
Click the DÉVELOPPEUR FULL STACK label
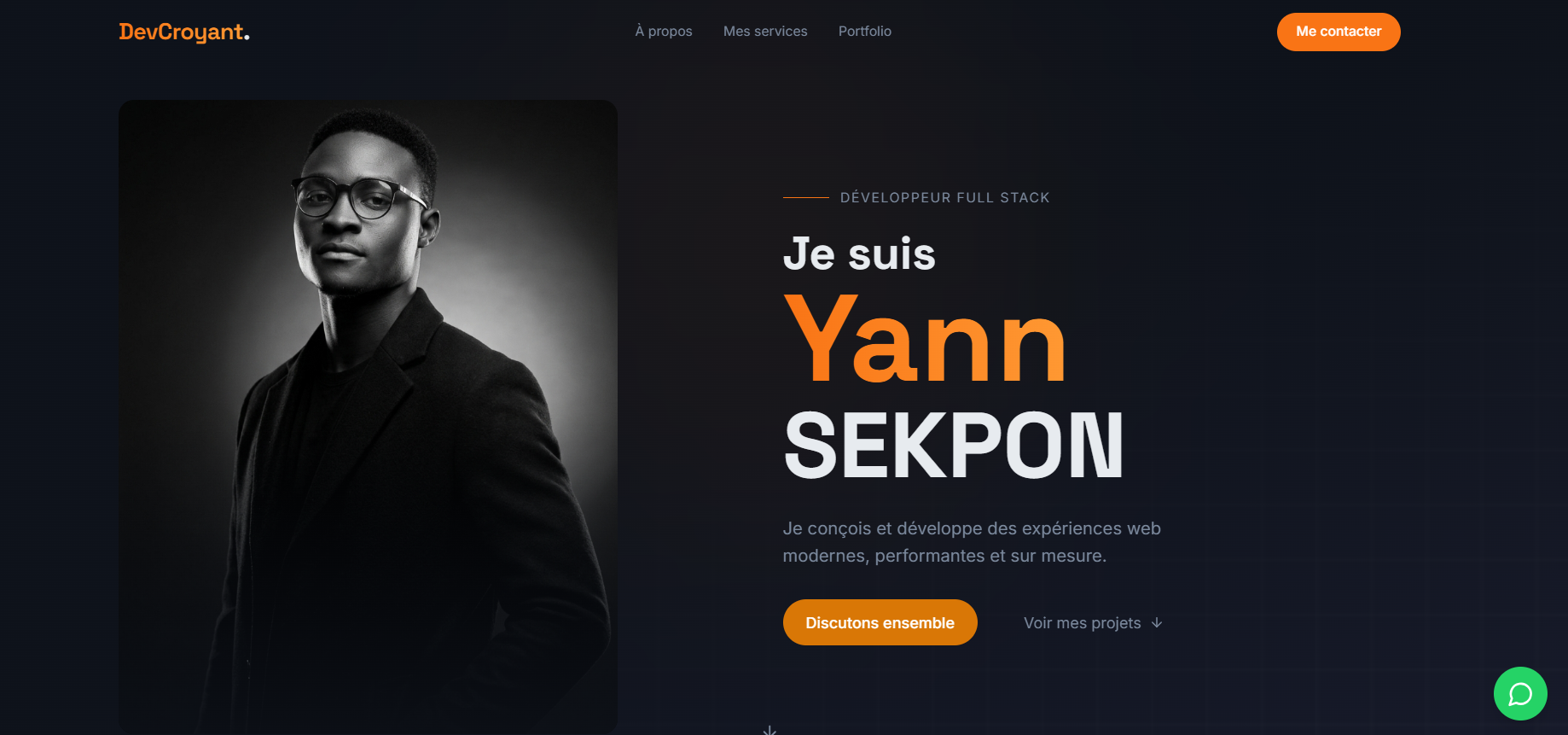tap(944, 197)
